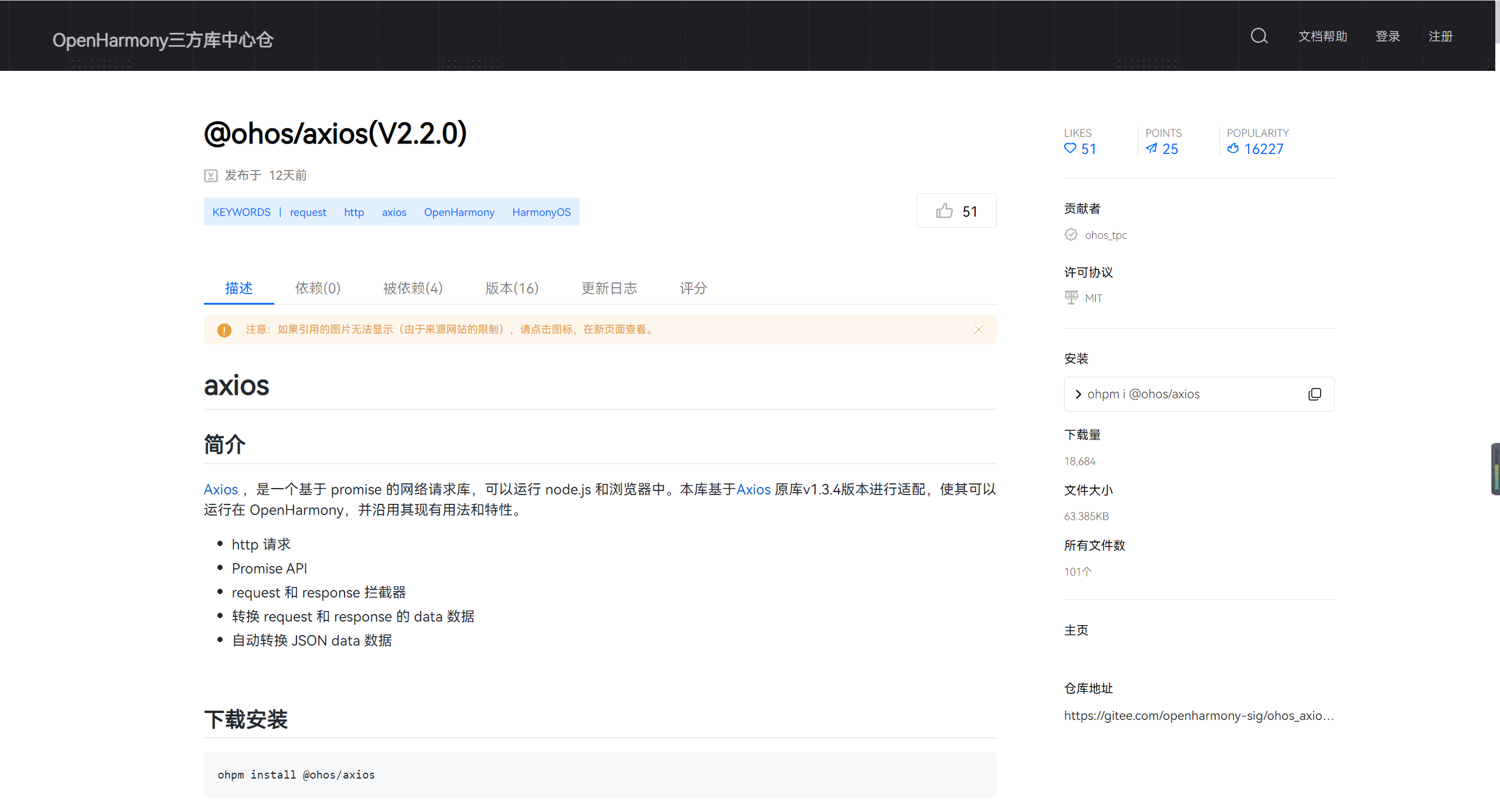
Task: Click the 登录 login link
Action: [x=1387, y=36]
